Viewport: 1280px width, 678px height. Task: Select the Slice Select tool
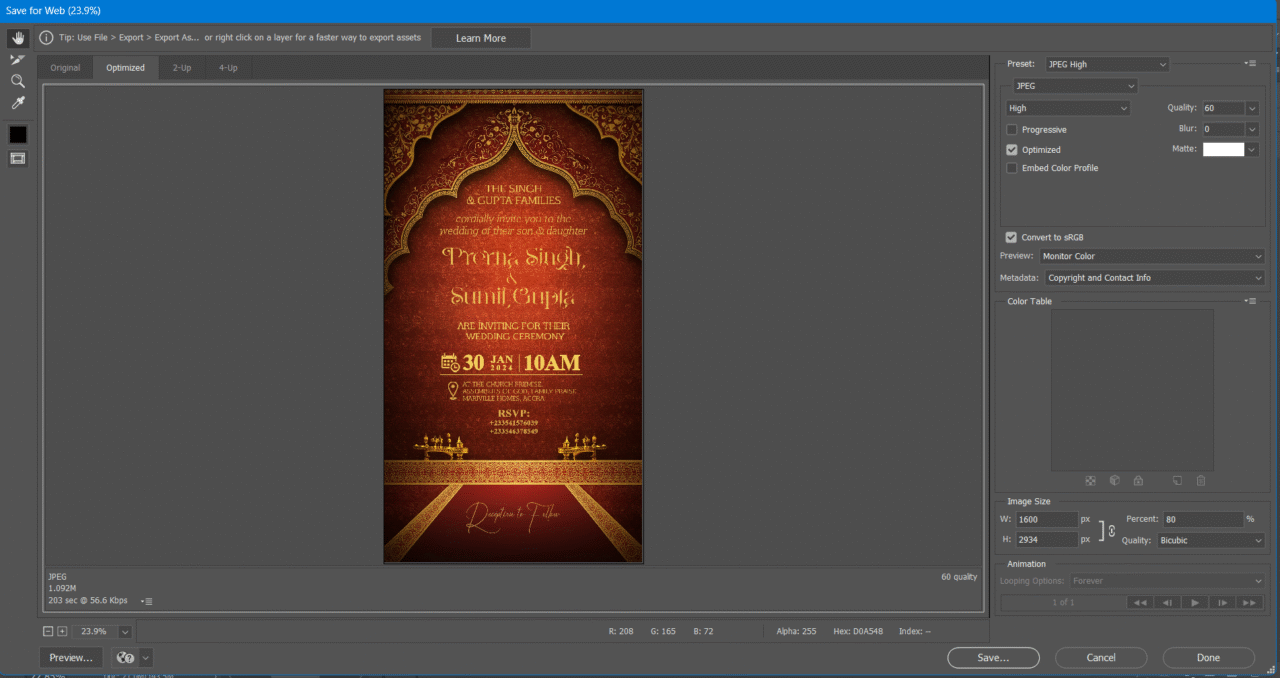tap(17, 59)
